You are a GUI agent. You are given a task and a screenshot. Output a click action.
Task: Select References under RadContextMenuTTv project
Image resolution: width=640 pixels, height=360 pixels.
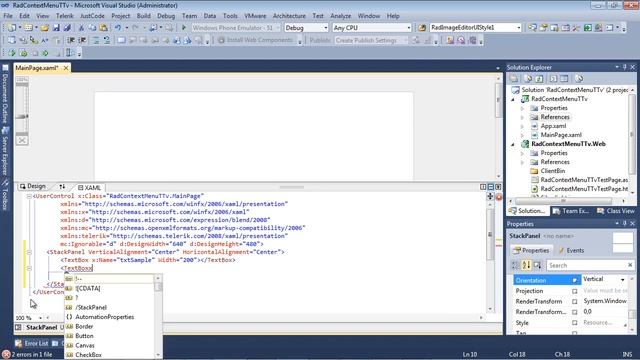point(555,117)
